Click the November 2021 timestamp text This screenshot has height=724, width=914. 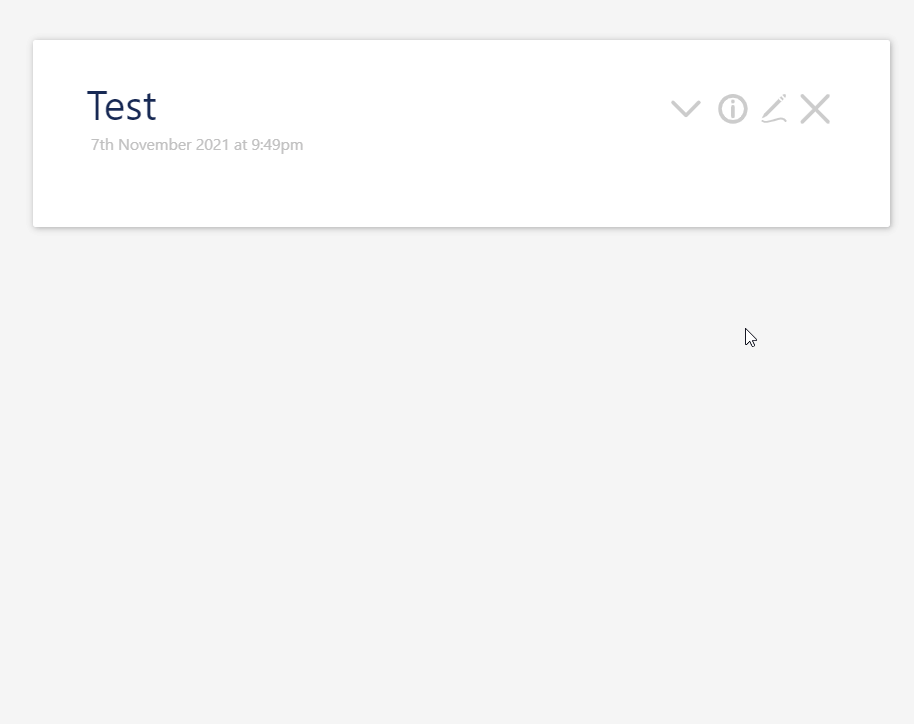[196, 144]
